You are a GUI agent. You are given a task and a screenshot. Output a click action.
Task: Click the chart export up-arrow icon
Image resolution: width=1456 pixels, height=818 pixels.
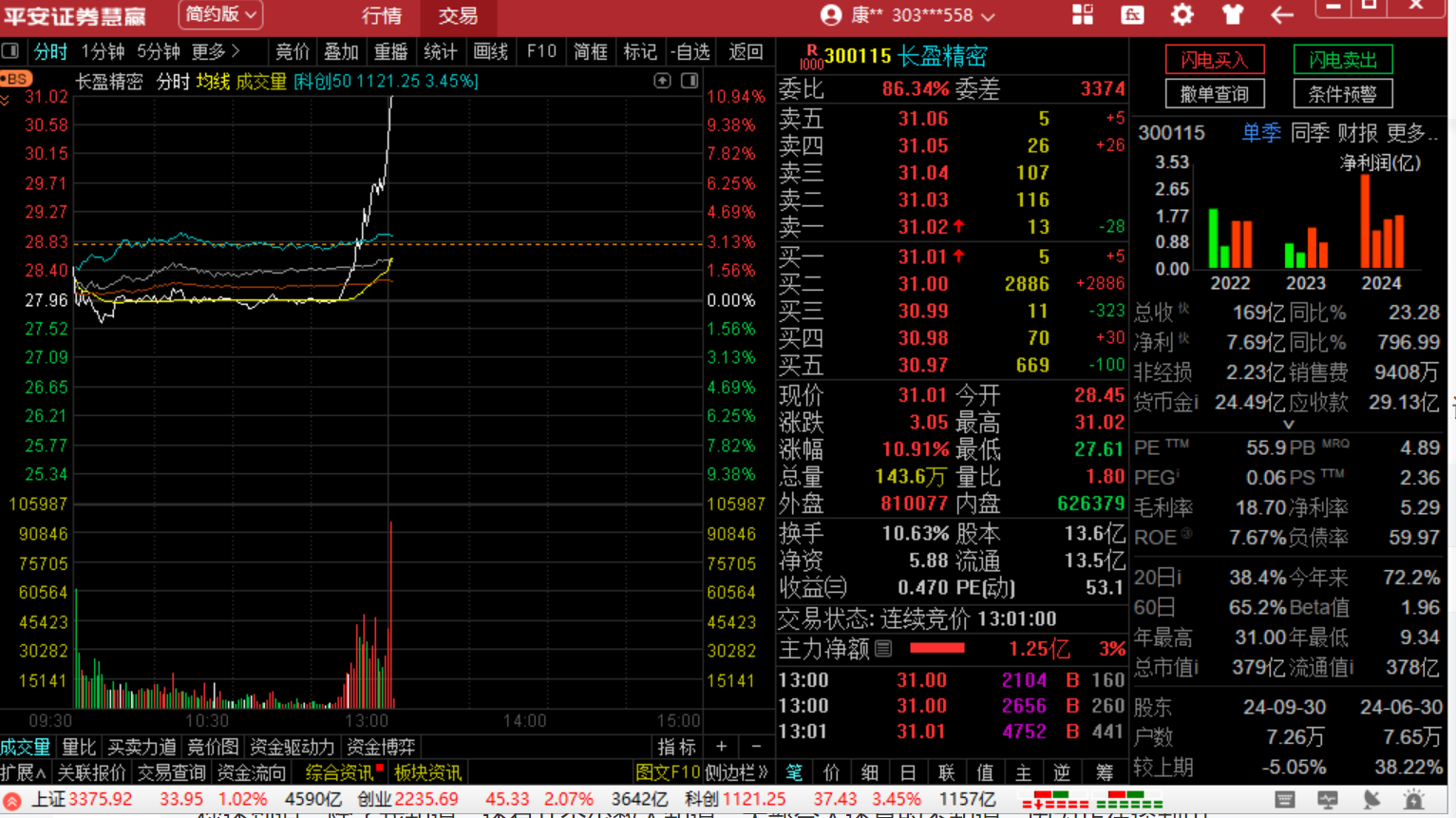pyautogui.click(x=662, y=82)
